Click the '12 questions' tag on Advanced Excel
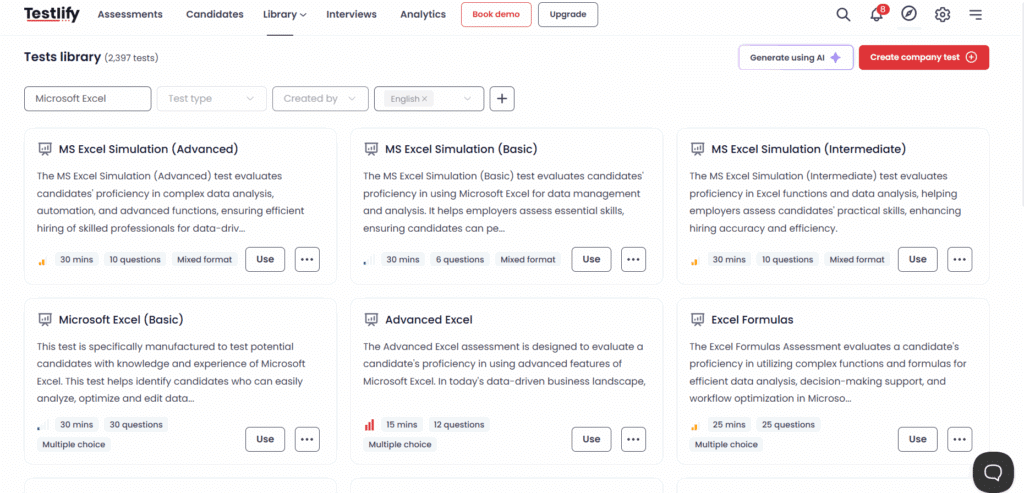This screenshot has height=493, width=1024. (x=458, y=424)
